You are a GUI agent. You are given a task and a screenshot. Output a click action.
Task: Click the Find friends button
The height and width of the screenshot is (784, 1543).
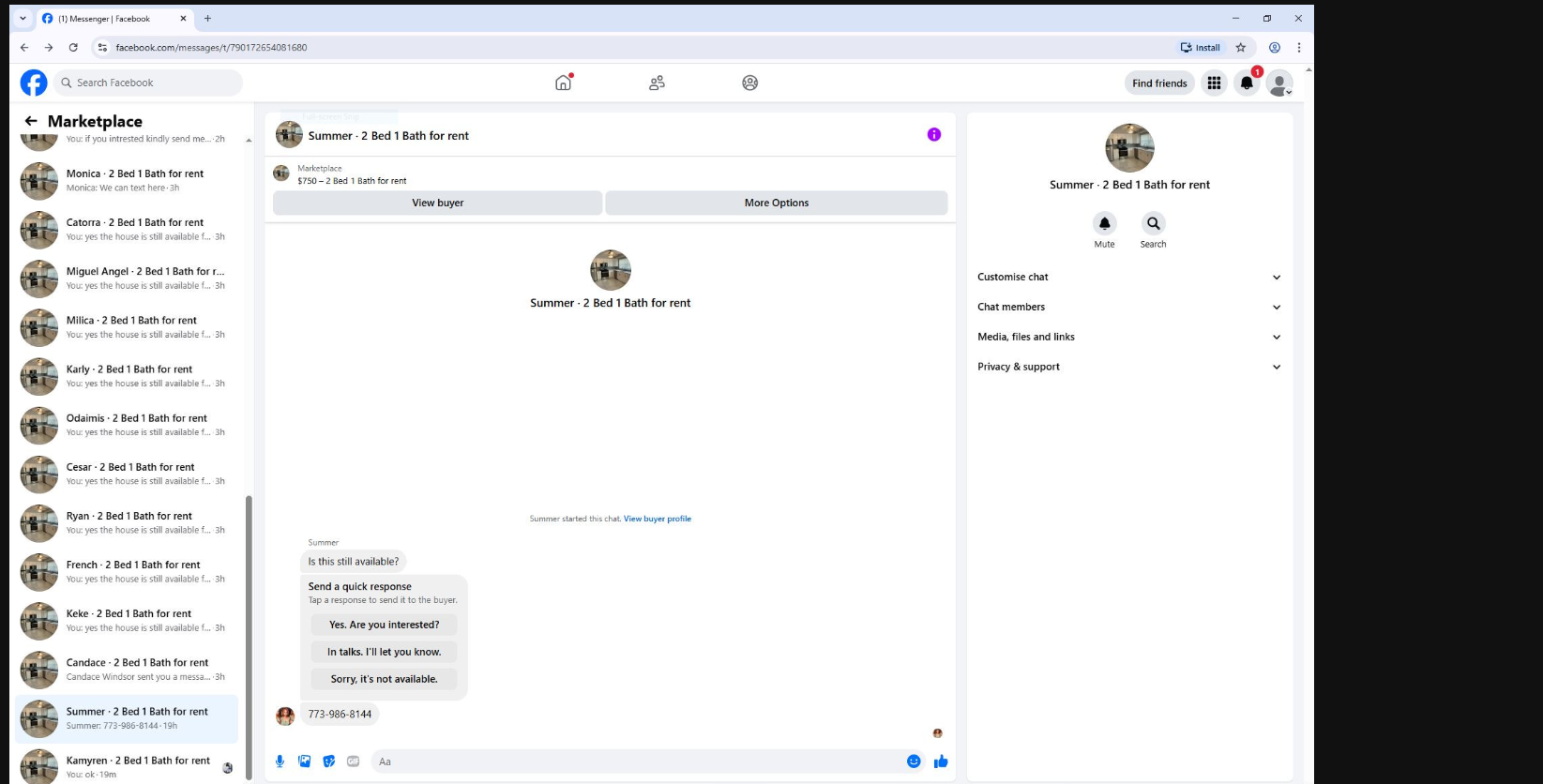tap(1159, 83)
